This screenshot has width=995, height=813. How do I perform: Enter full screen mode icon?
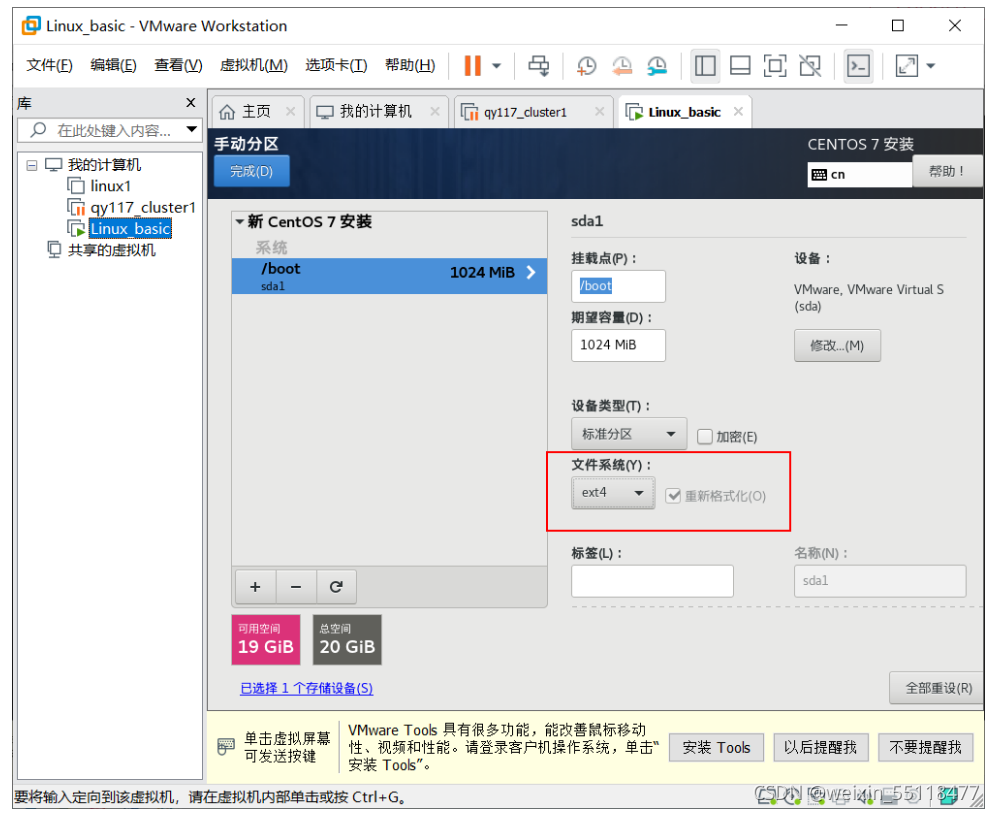click(775, 65)
